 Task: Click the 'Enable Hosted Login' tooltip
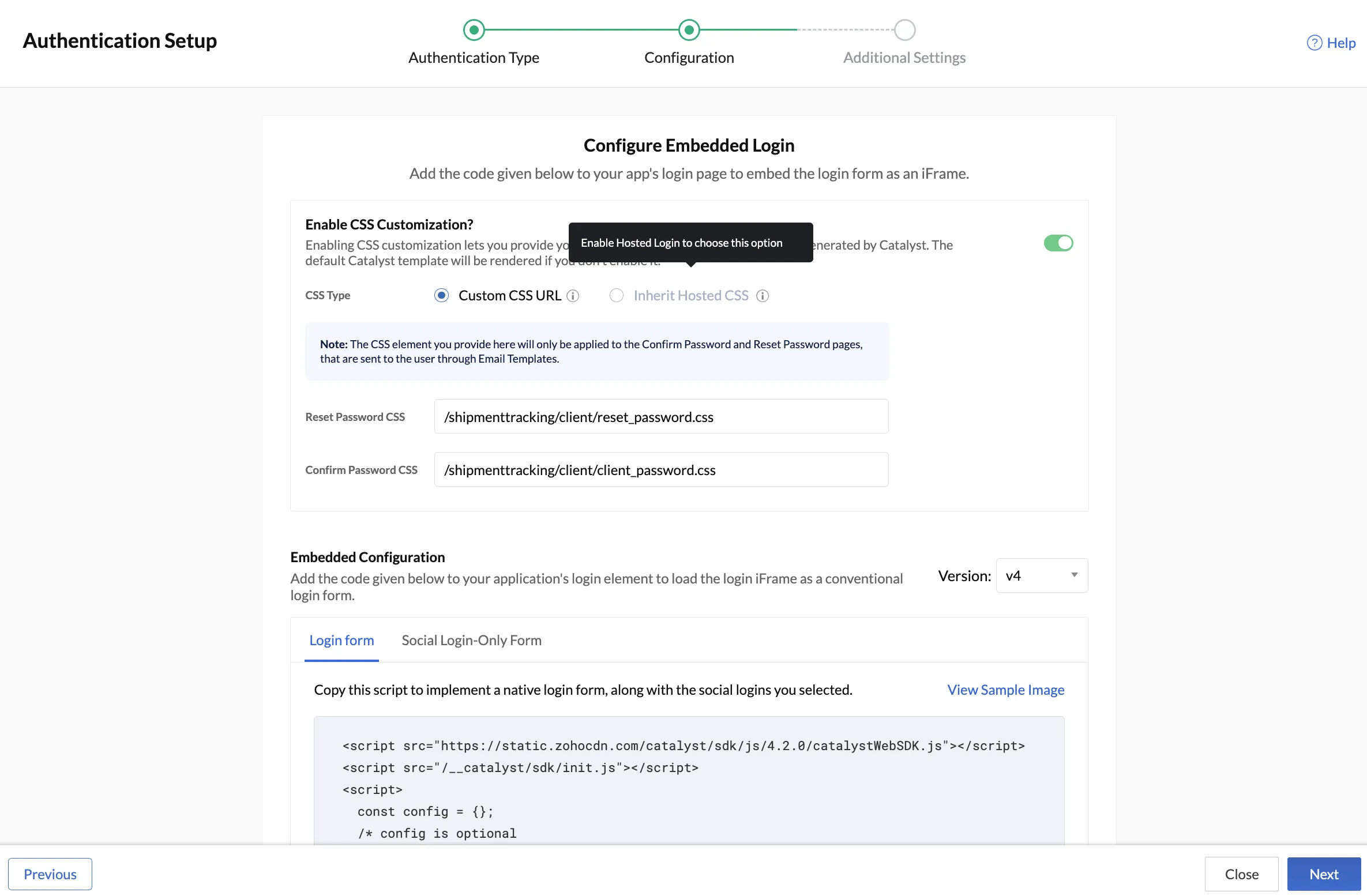click(x=690, y=243)
